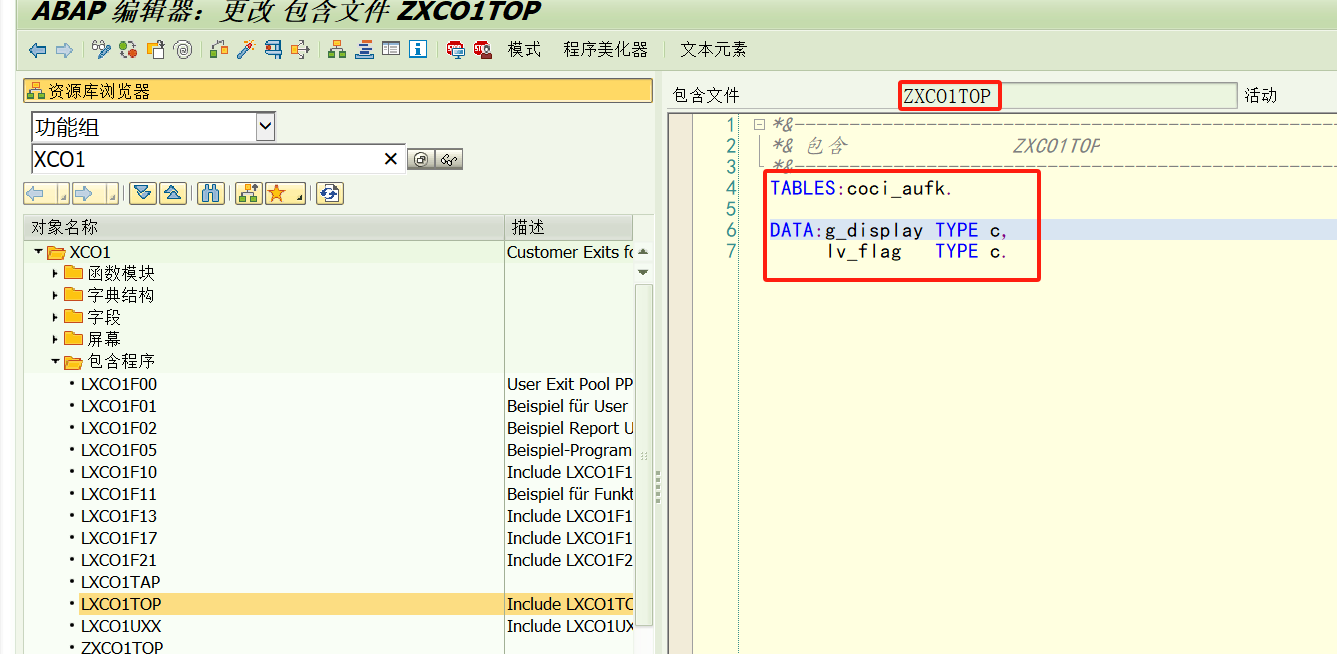This screenshot has height=654, width=1337.
Task: Open the 功能组 object type dropdown
Action: 265,127
